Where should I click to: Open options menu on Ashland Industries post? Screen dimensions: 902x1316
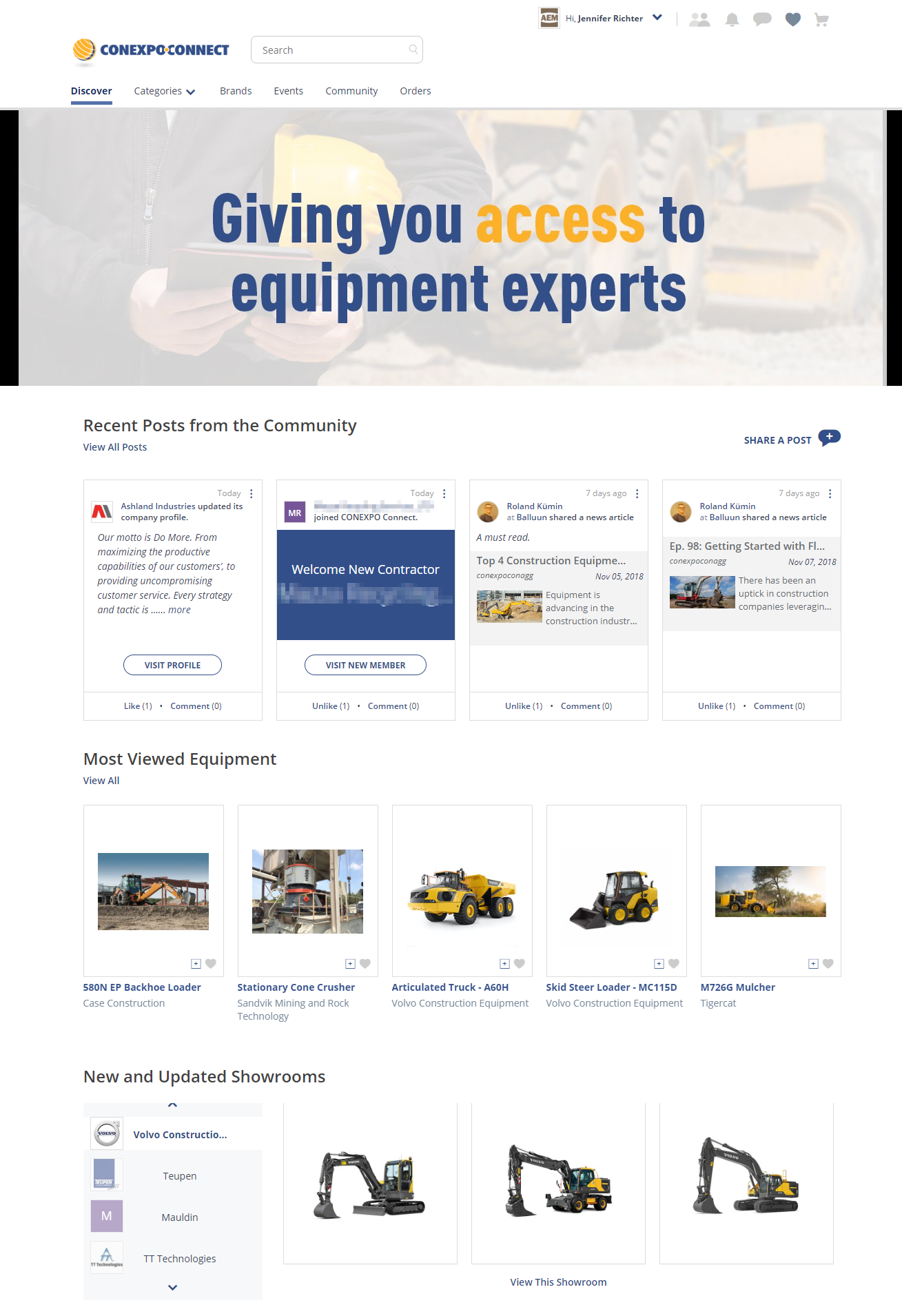[252, 494]
